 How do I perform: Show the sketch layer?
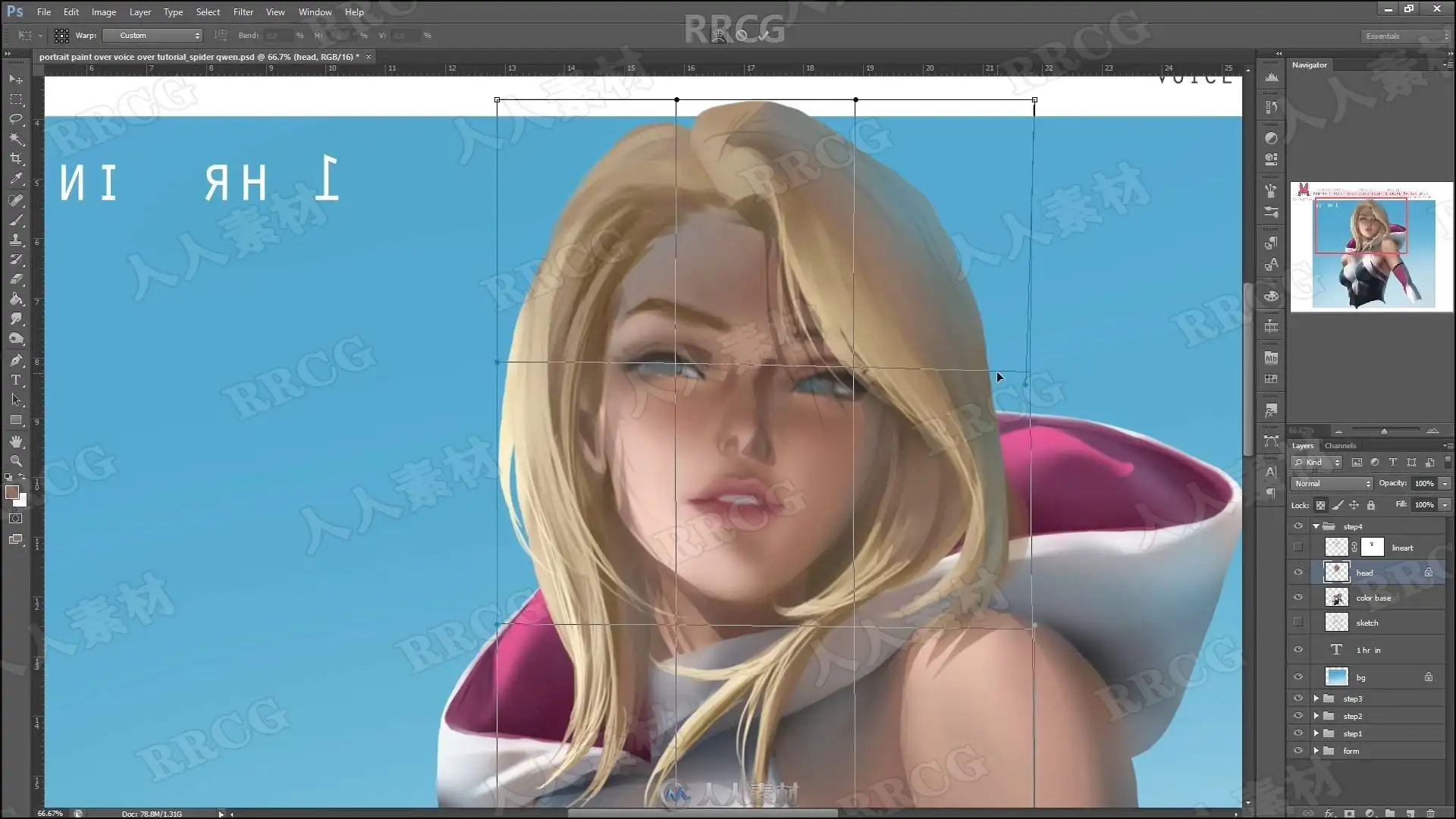pyautogui.click(x=1298, y=623)
